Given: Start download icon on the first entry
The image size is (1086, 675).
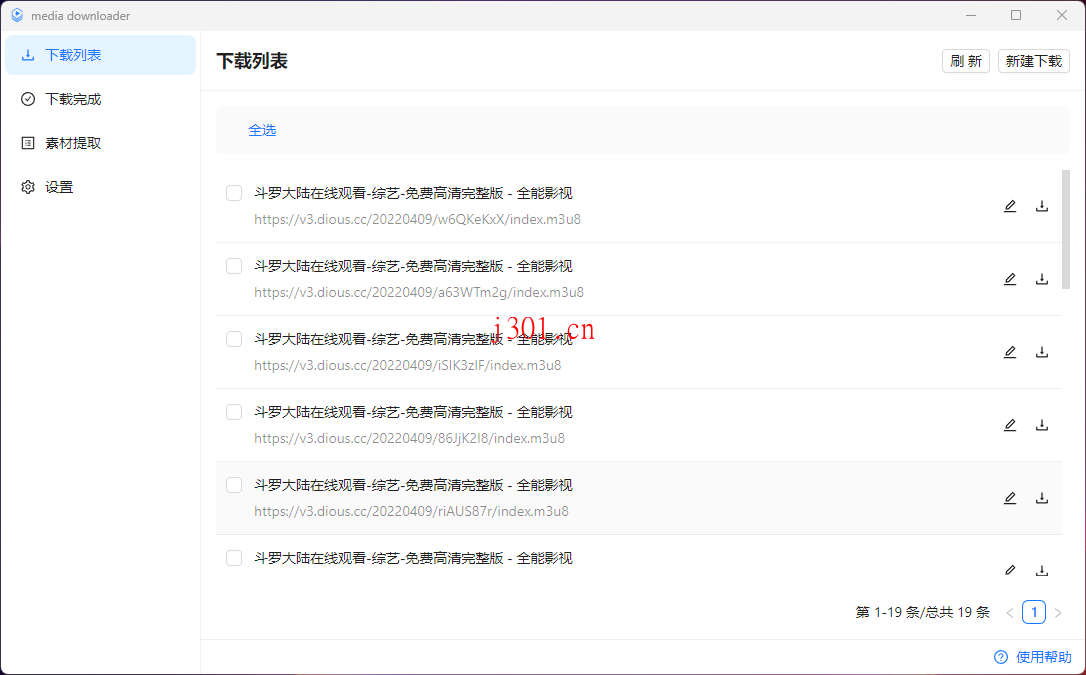Looking at the screenshot, I should tap(1042, 205).
